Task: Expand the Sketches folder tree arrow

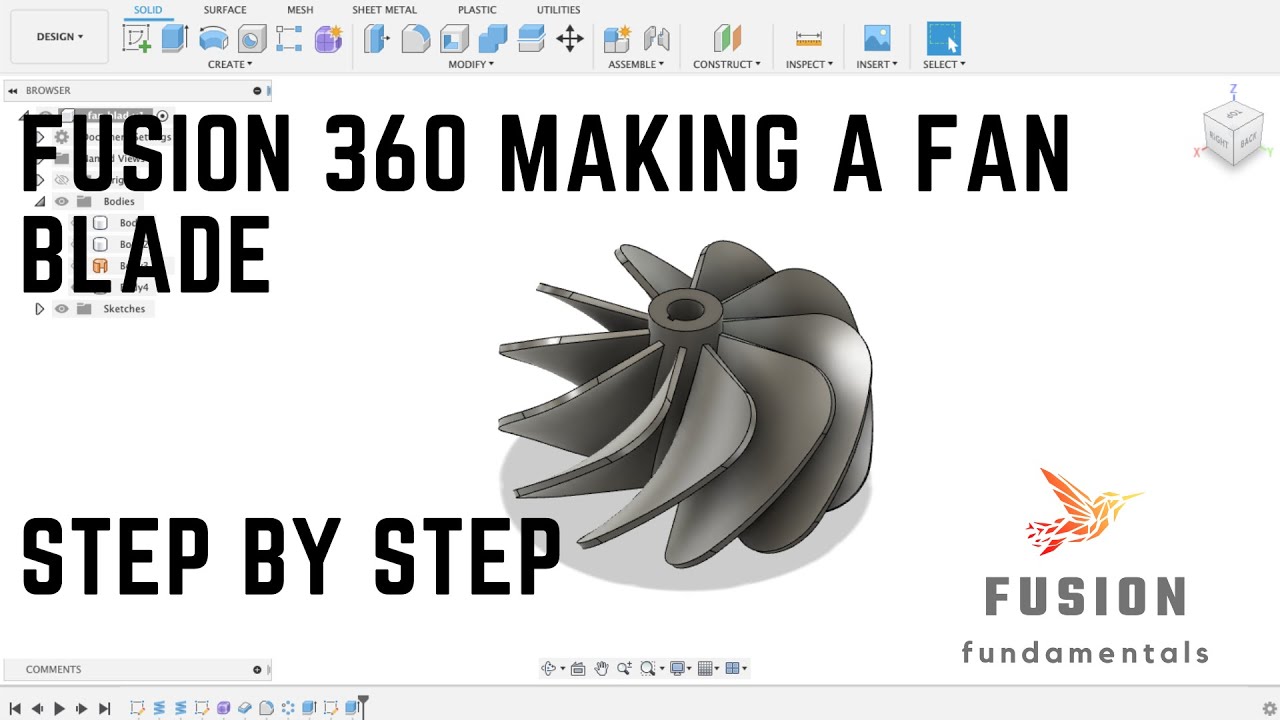Action: tap(40, 309)
